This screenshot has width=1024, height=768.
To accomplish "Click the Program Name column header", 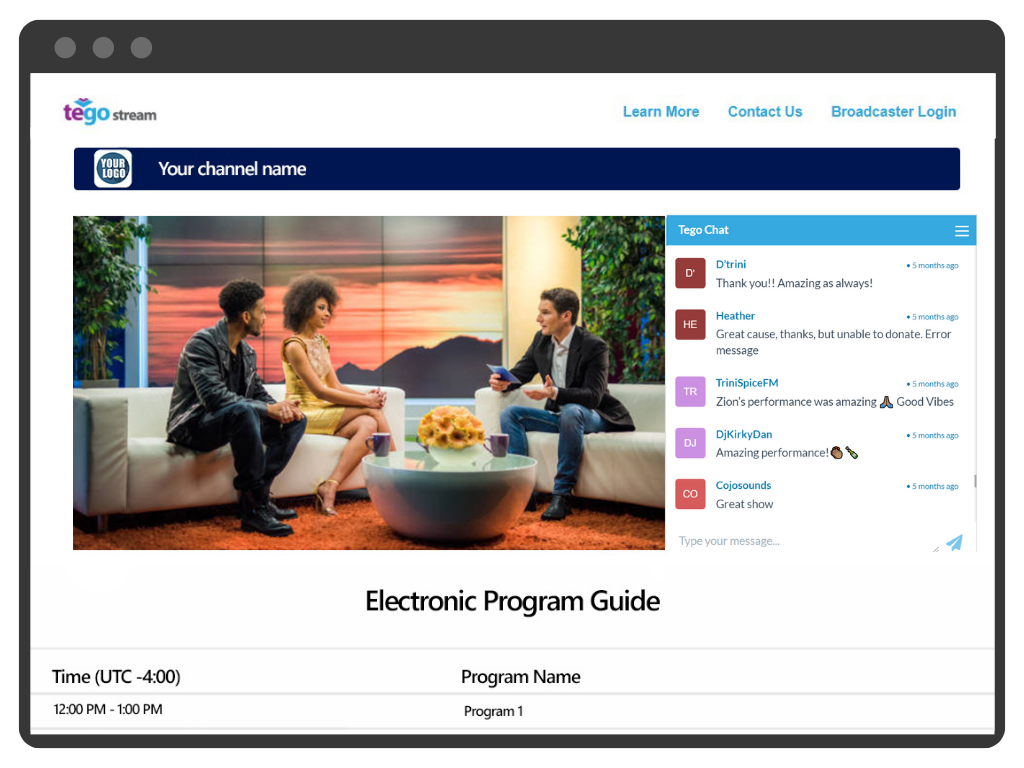I will [x=520, y=677].
